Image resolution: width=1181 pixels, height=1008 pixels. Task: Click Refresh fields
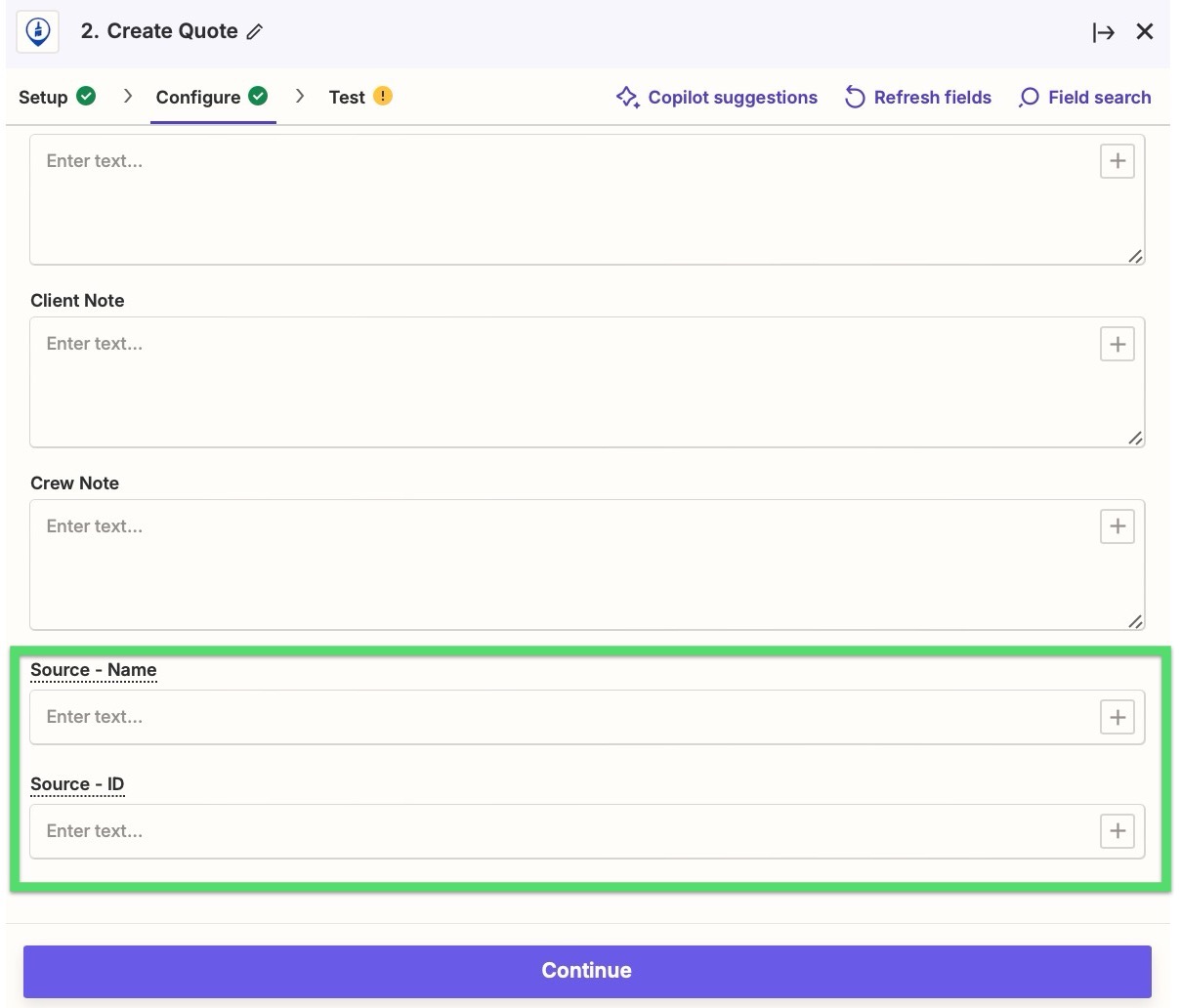click(918, 97)
